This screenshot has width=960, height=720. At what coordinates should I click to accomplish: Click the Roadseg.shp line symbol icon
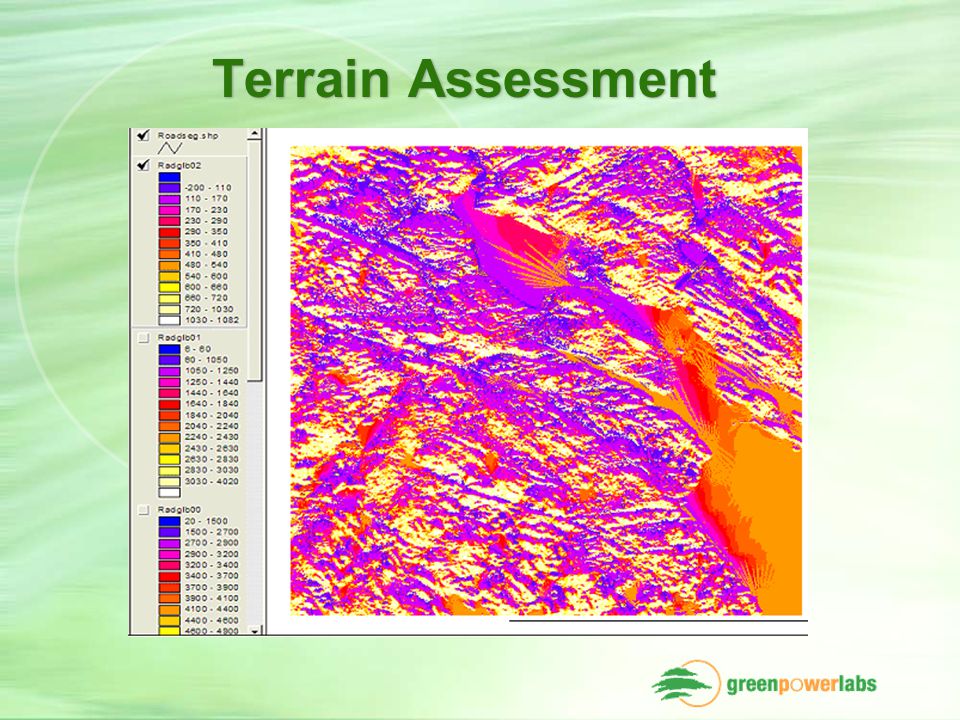(x=170, y=149)
